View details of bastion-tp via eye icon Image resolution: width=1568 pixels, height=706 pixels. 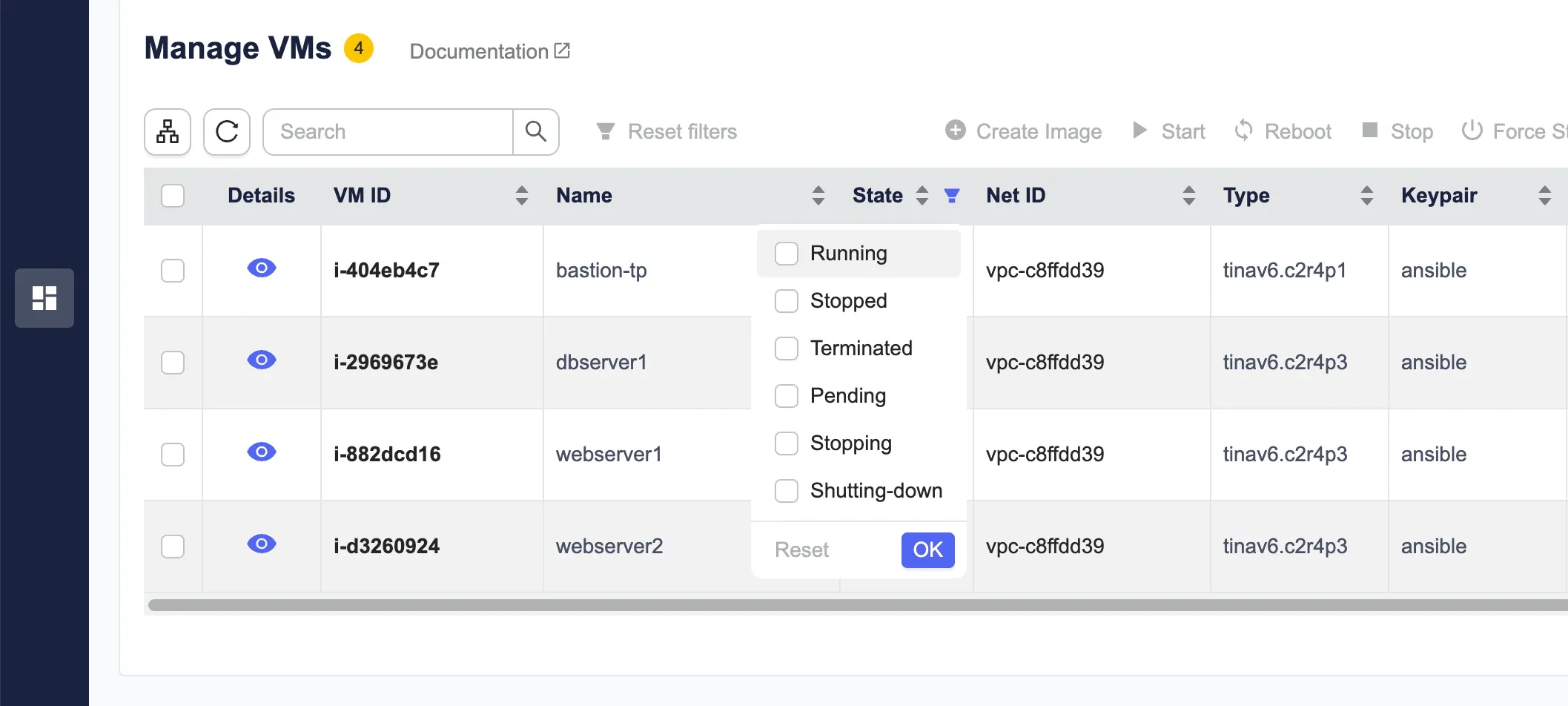coord(261,268)
